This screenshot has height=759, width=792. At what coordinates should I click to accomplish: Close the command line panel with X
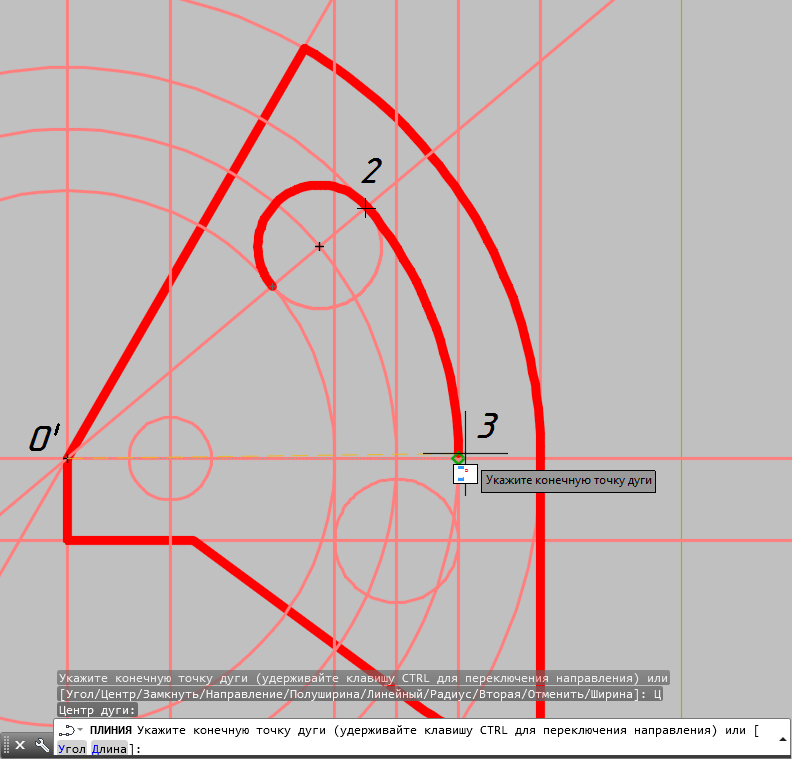tap(20, 745)
